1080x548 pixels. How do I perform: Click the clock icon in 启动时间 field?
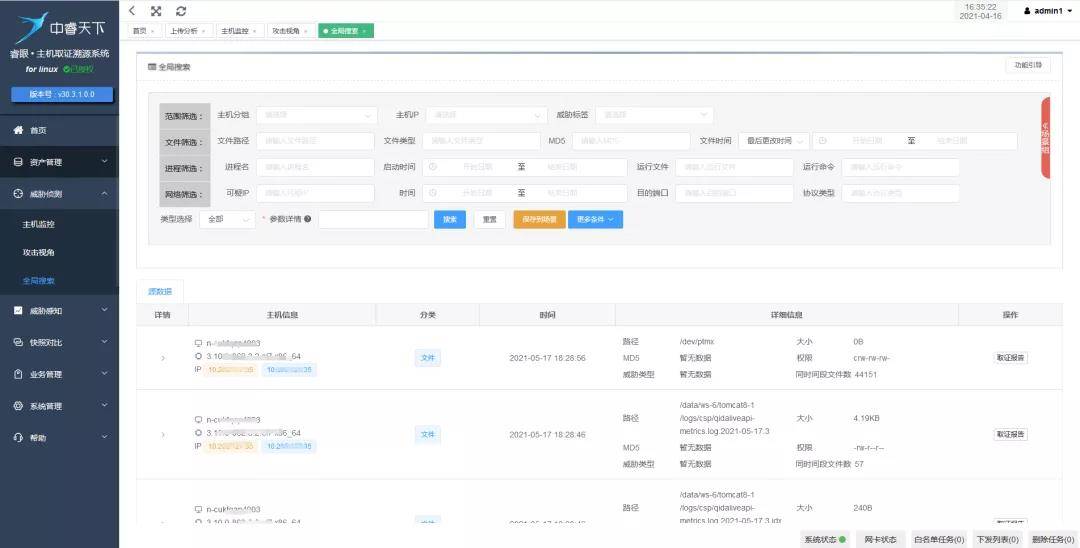point(433,167)
